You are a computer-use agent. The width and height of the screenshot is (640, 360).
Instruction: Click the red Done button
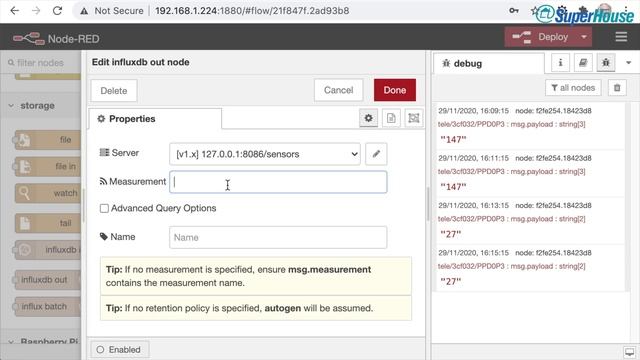click(x=395, y=90)
